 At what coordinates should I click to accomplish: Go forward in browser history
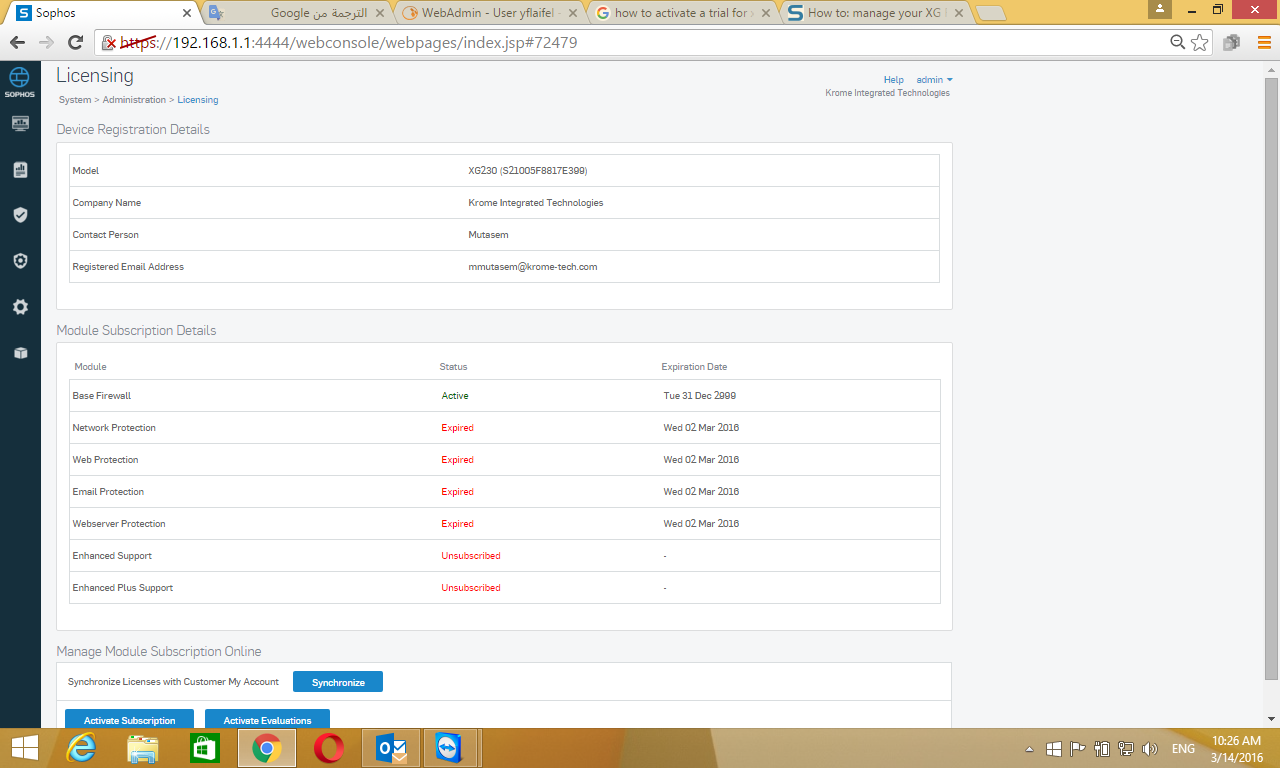click(46, 43)
